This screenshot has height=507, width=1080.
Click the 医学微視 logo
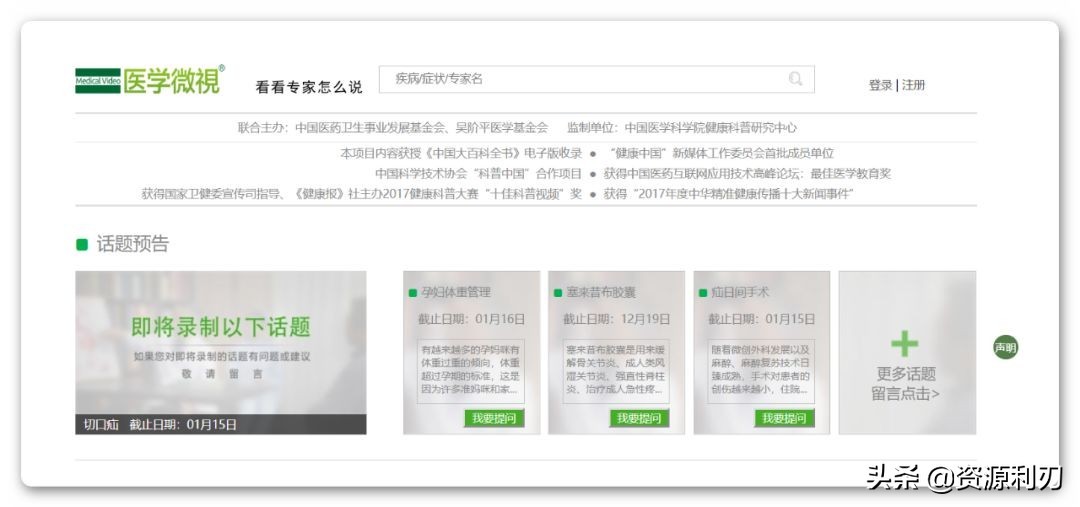[x=150, y=81]
